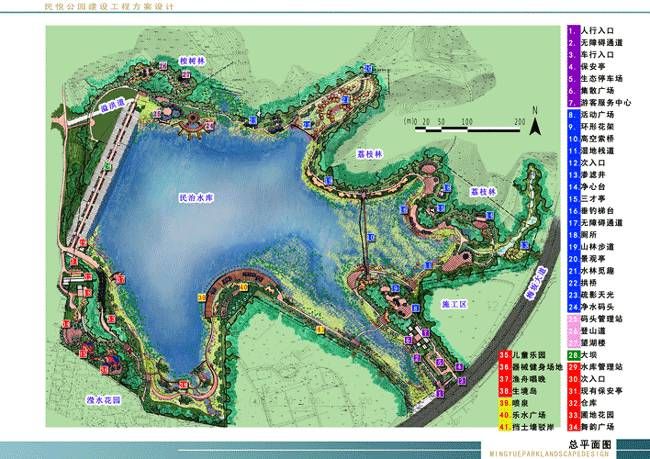Click legend entry 集散广场
The height and width of the screenshot is (459, 650).
[592, 91]
